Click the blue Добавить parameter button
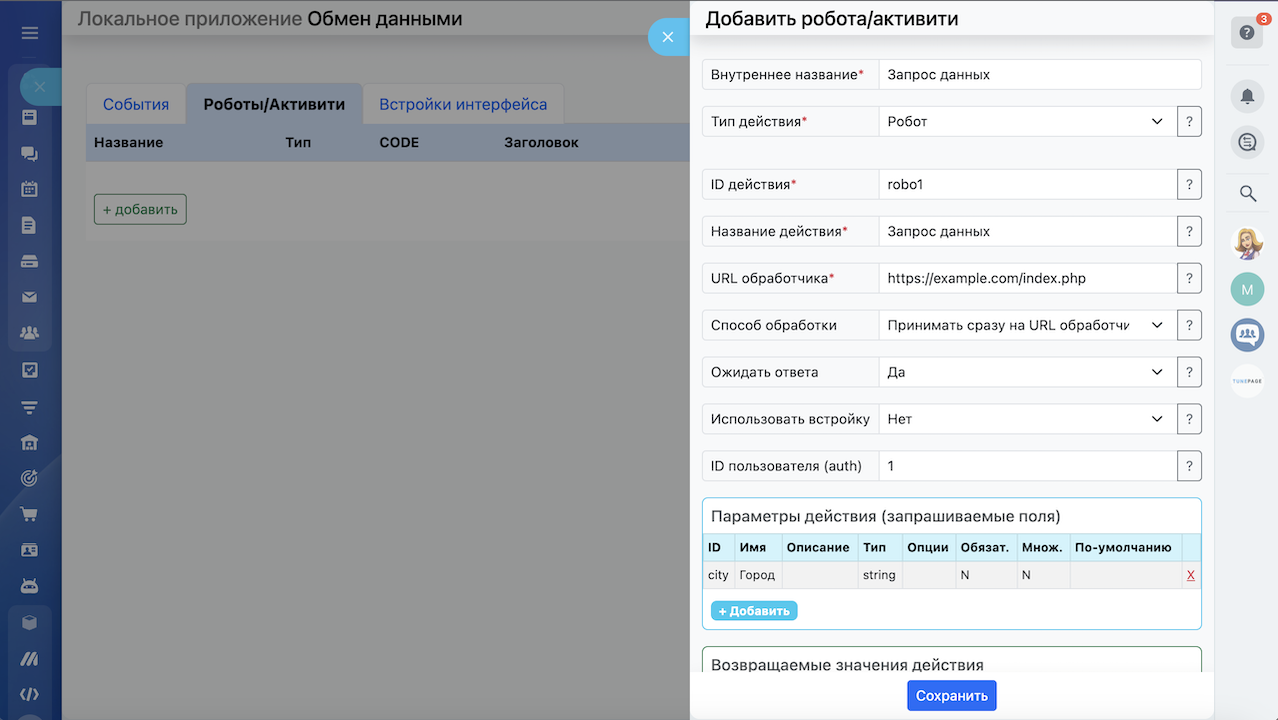This screenshot has width=1278, height=720. (x=754, y=610)
